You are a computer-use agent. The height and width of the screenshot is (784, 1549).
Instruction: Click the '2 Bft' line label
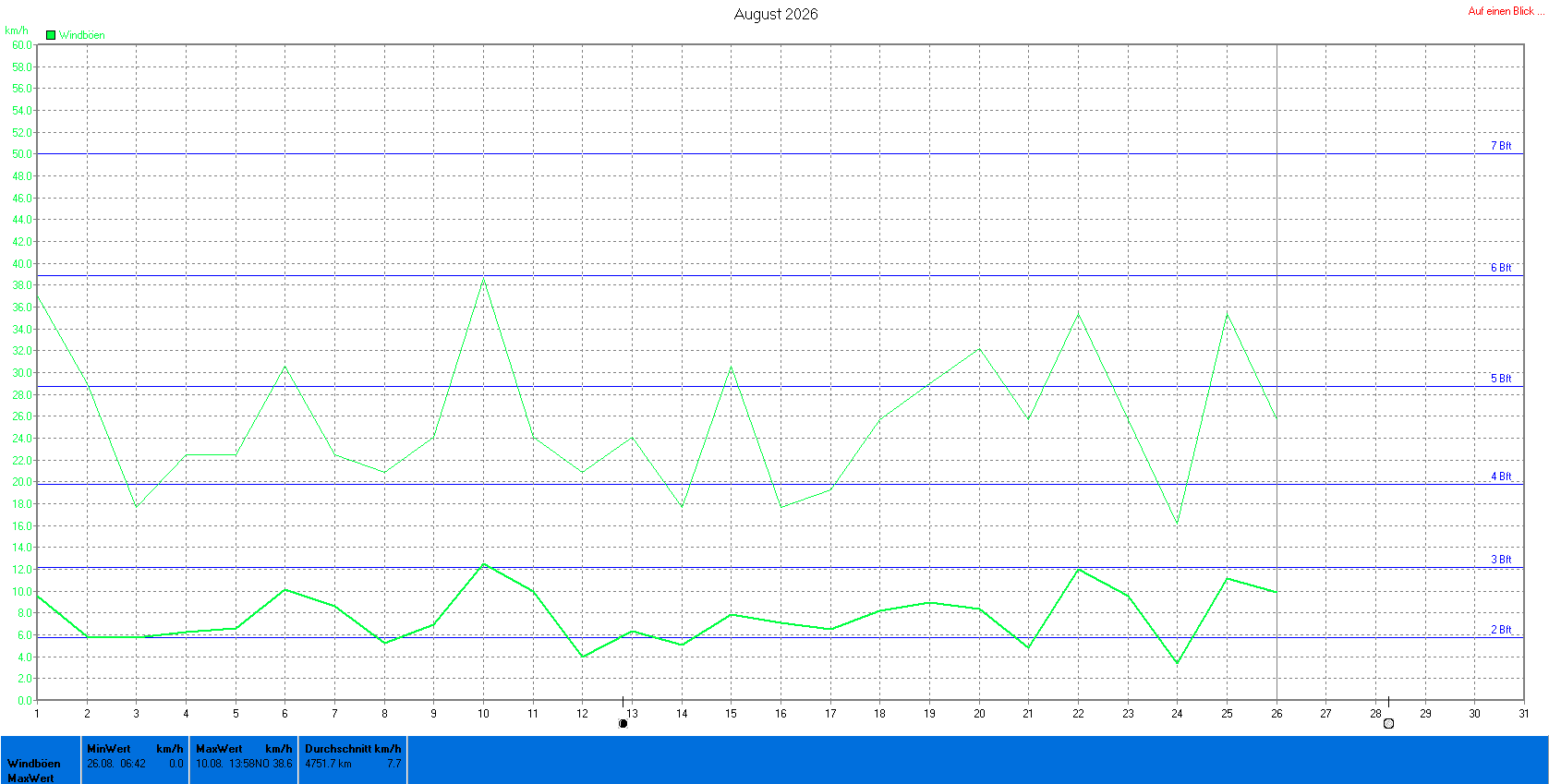[x=1501, y=630]
